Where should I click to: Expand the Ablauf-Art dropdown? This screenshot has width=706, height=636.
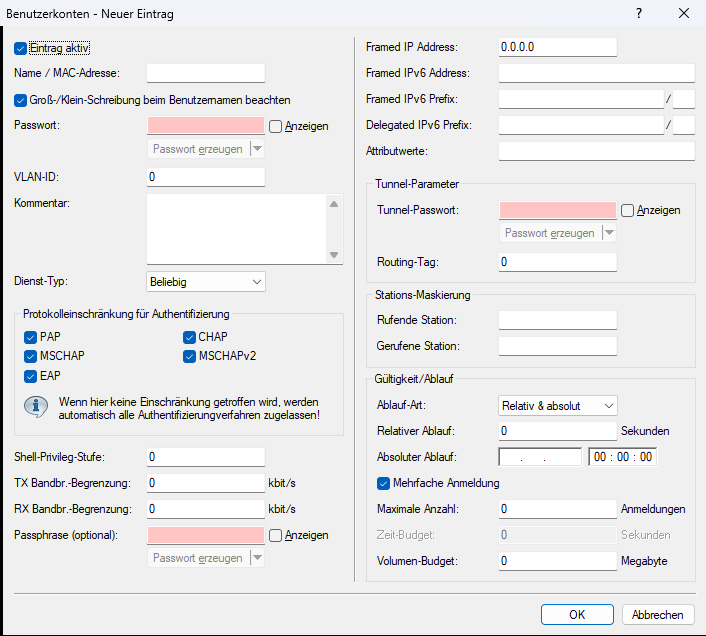pos(557,405)
